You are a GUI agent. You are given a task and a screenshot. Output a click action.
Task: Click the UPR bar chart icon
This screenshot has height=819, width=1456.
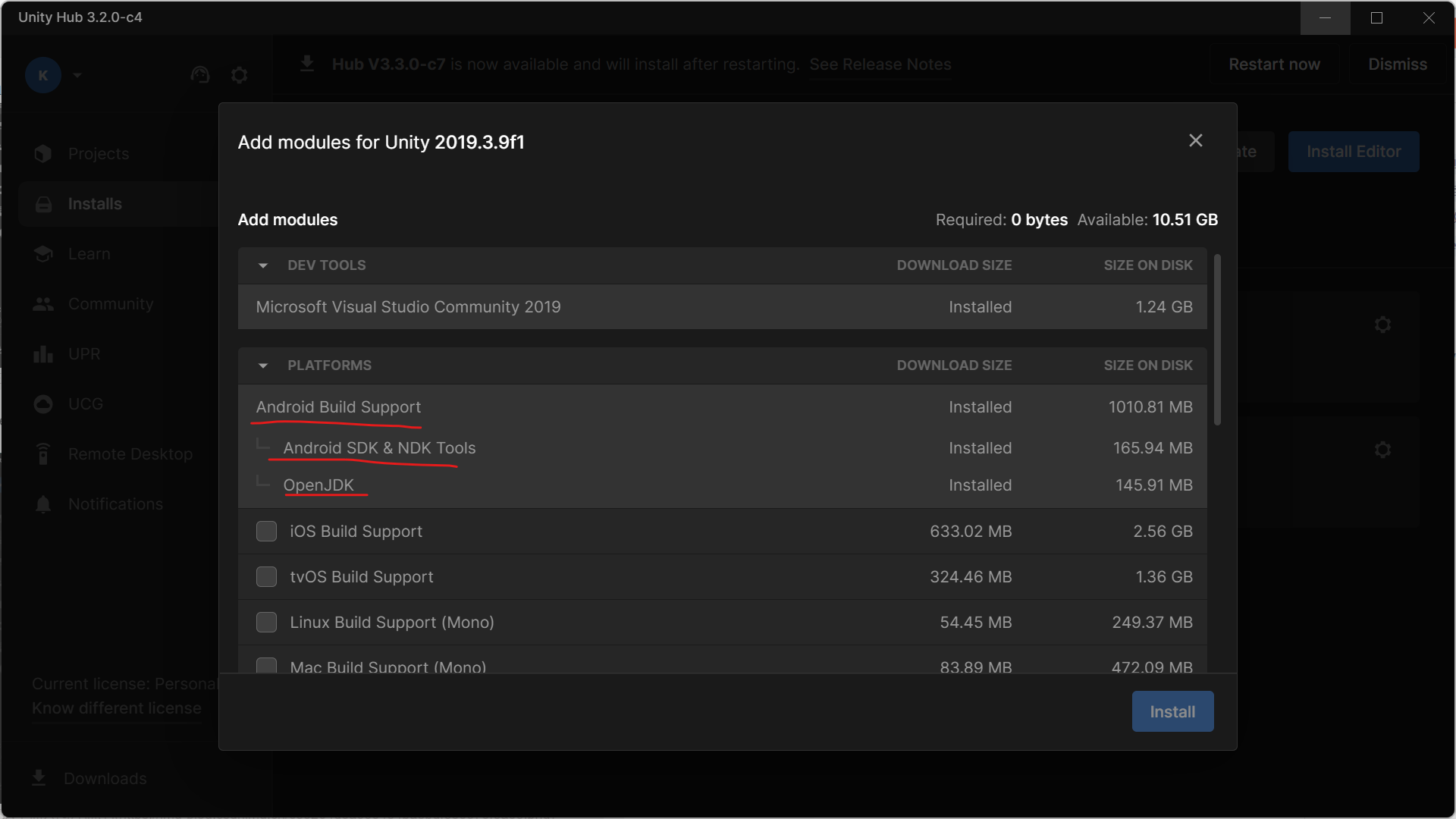coord(43,354)
